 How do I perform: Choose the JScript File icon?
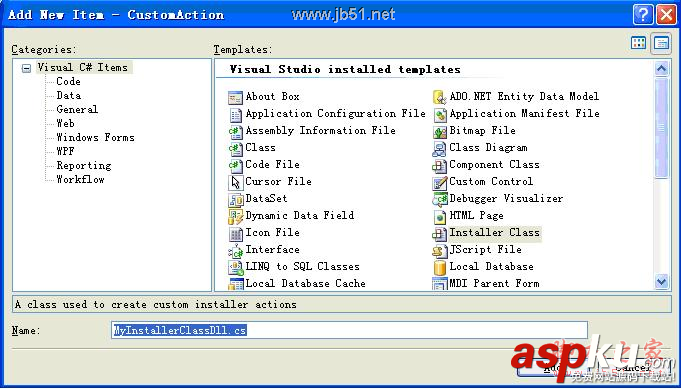[440, 251]
